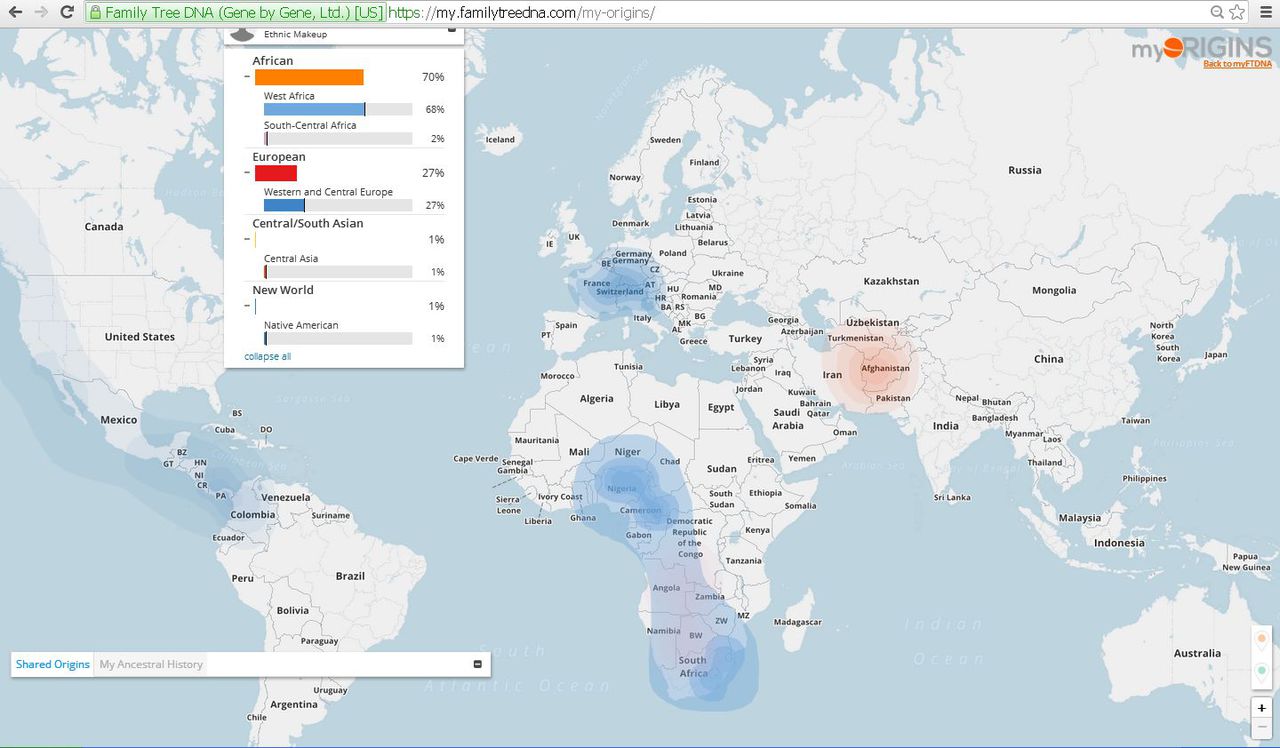This screenshot has height=748, width=1280.
Task: Click the Canada label on map
Action: click(x=104, y=227)
